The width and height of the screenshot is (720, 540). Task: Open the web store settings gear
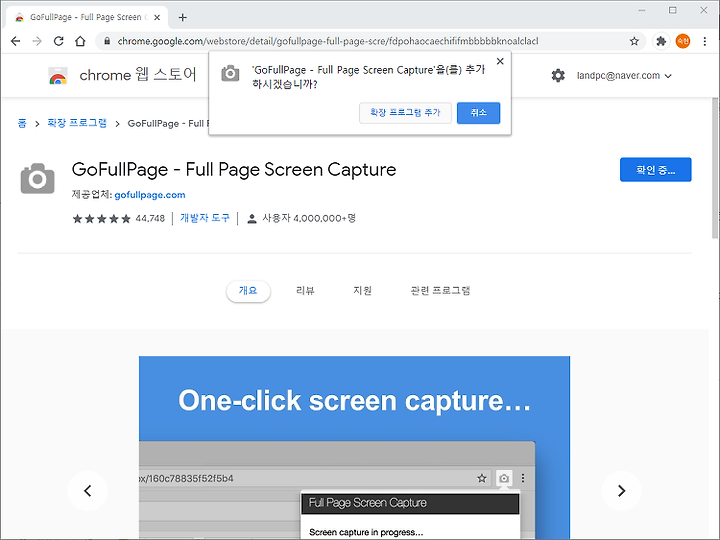pos(558,75)
